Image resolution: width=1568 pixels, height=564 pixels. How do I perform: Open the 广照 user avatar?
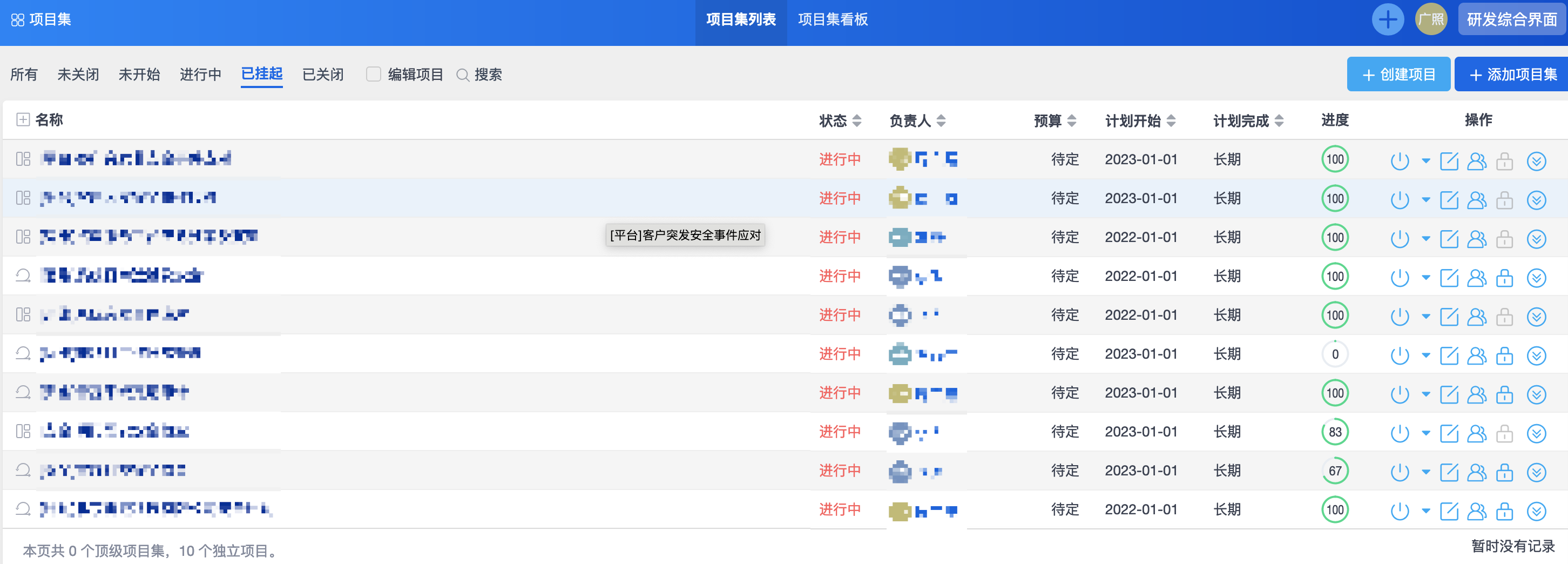click(x=1430, y=19)
